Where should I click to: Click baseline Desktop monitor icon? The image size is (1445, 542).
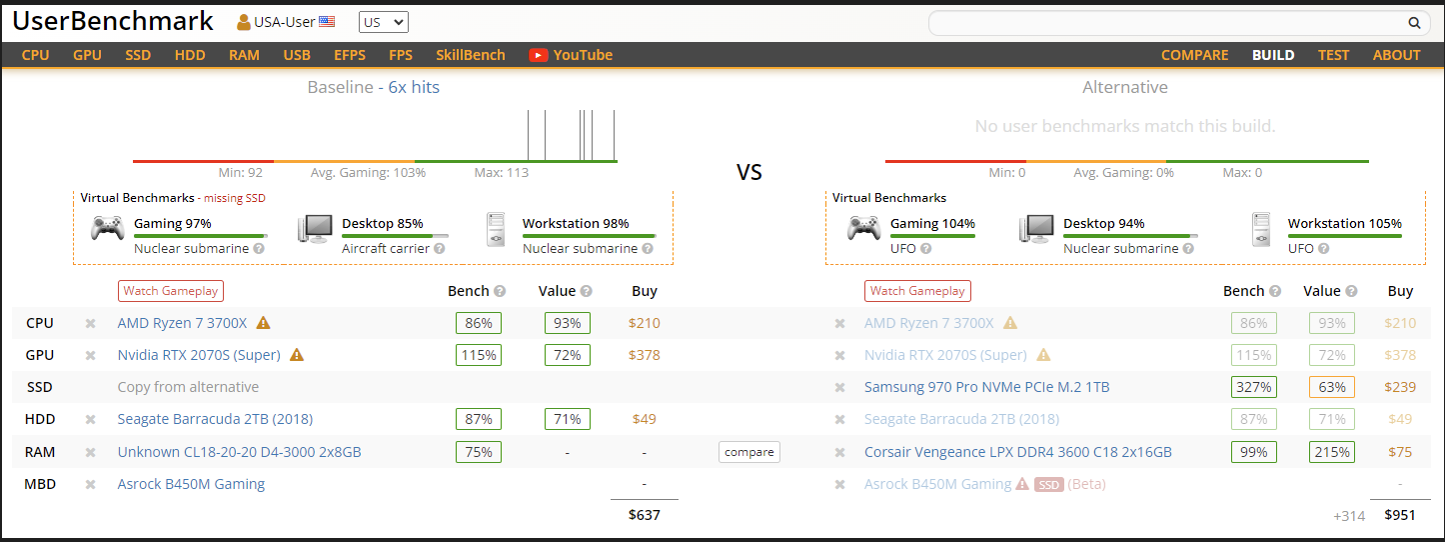[x=314, y=229]
